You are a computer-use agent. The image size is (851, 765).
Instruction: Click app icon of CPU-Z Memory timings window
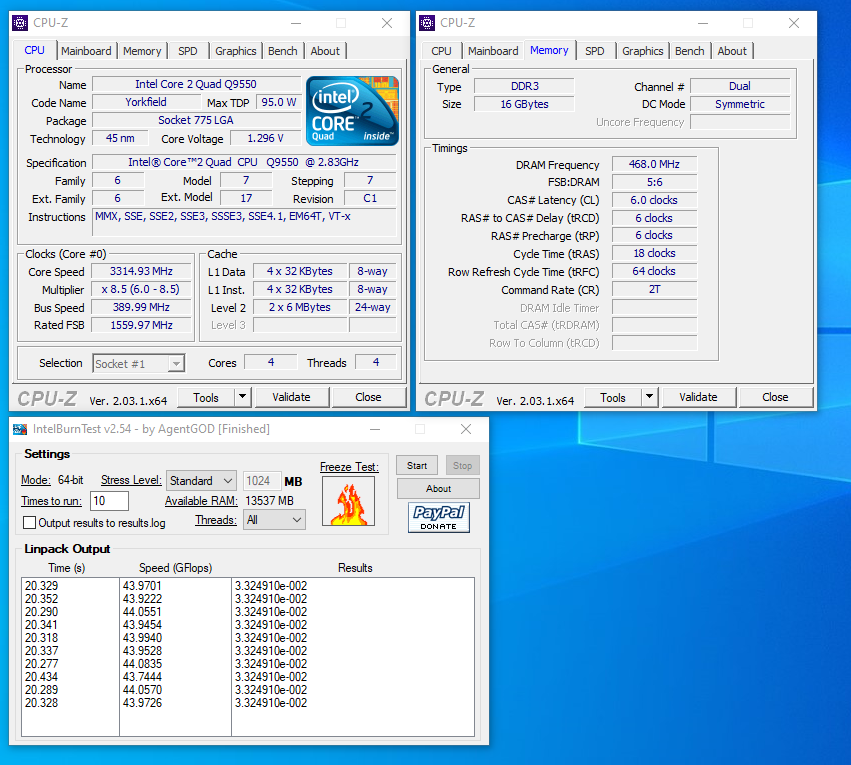[x=427, y=23]
